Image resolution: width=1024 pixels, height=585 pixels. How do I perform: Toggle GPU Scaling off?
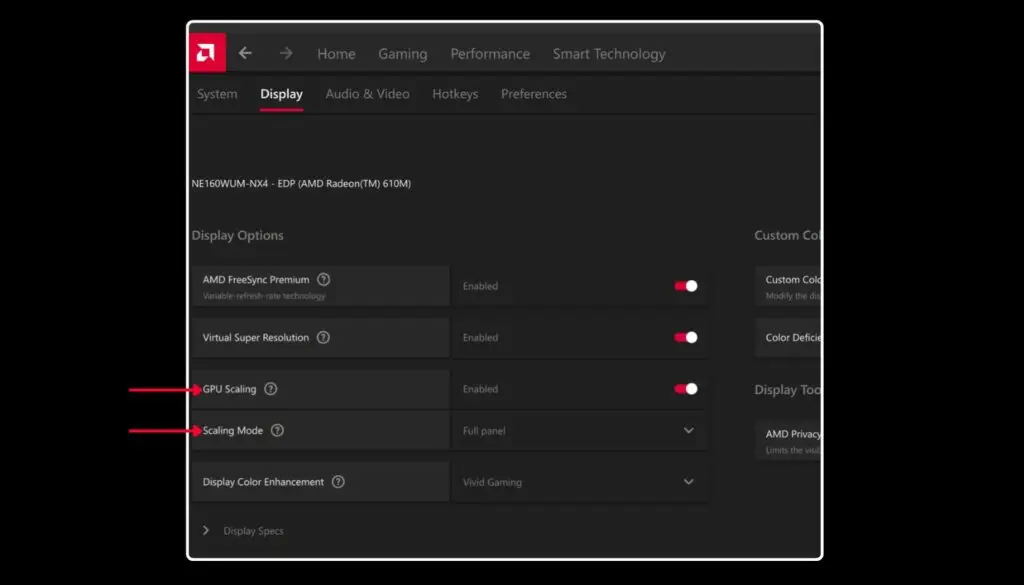[686, 389]
